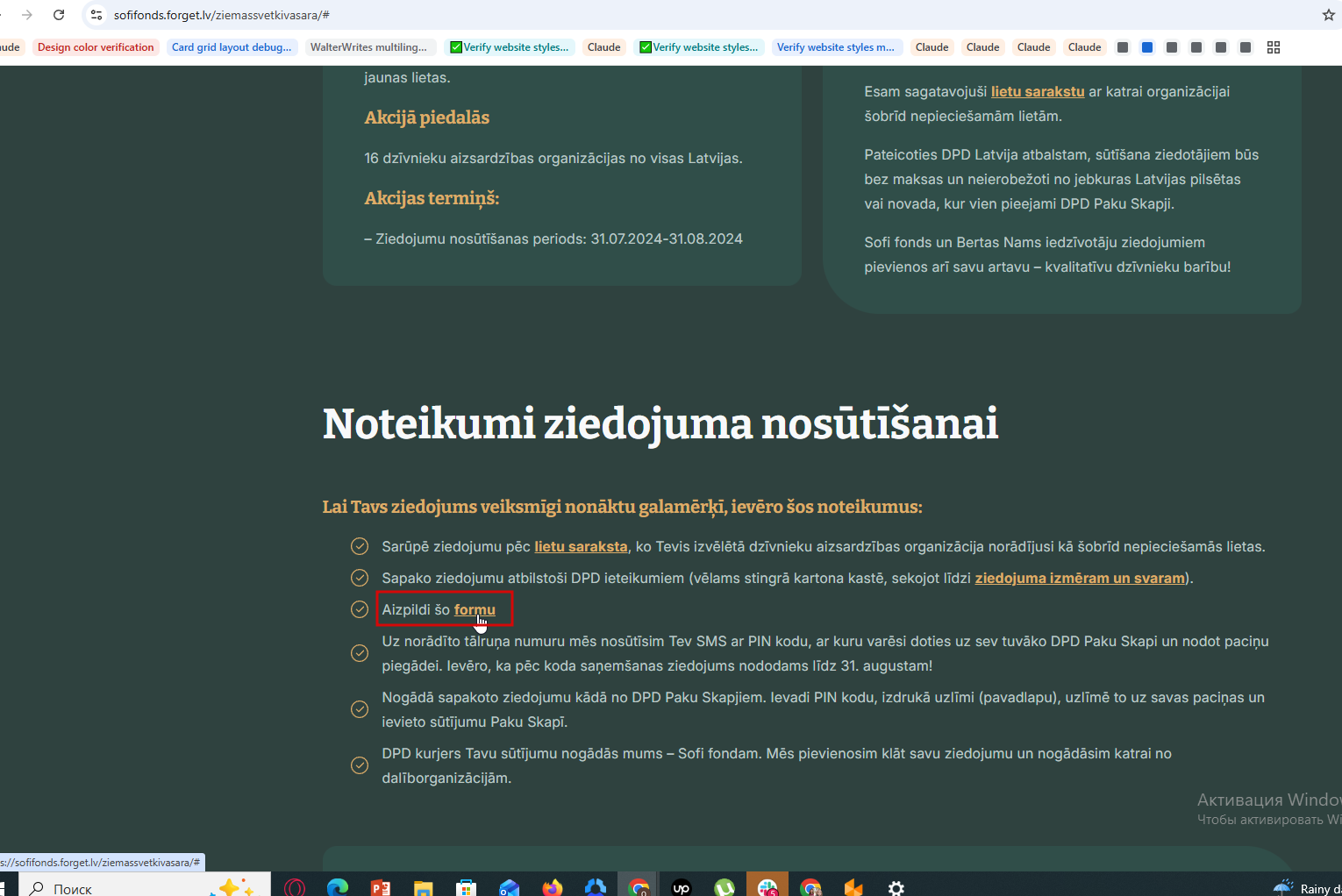Open the Slack icon in the taskbar
The image size is (1342, 896).
coord(767,887)
